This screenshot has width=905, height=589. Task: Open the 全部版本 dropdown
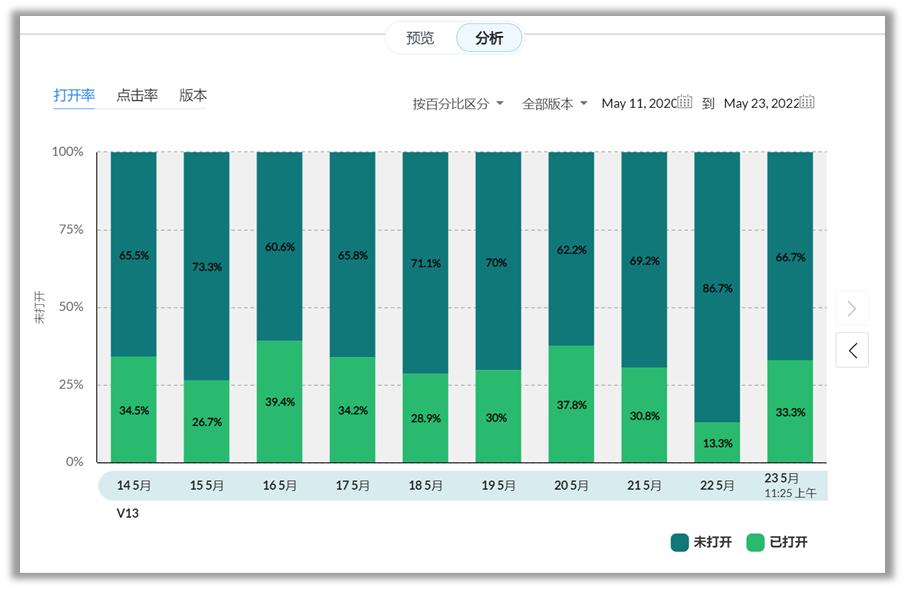tap(555, 104)
